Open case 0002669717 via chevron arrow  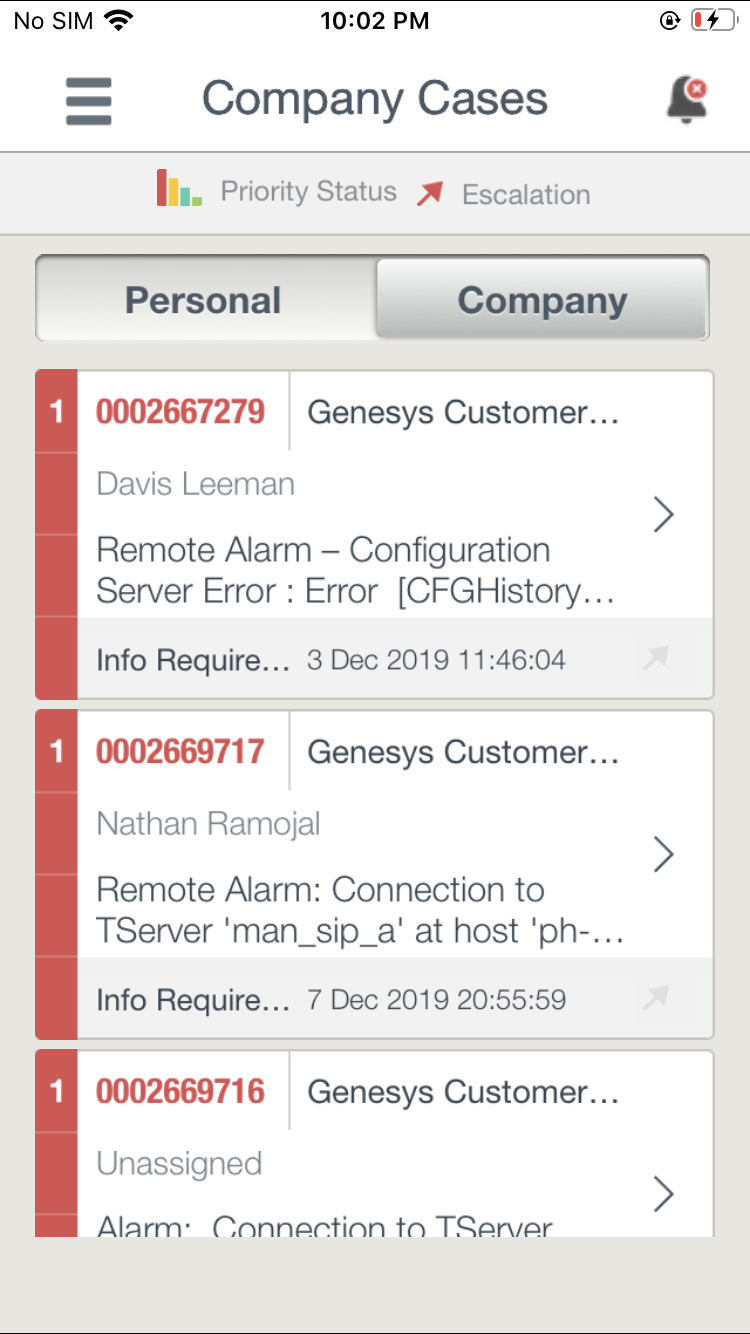click(x=663, y=855)
